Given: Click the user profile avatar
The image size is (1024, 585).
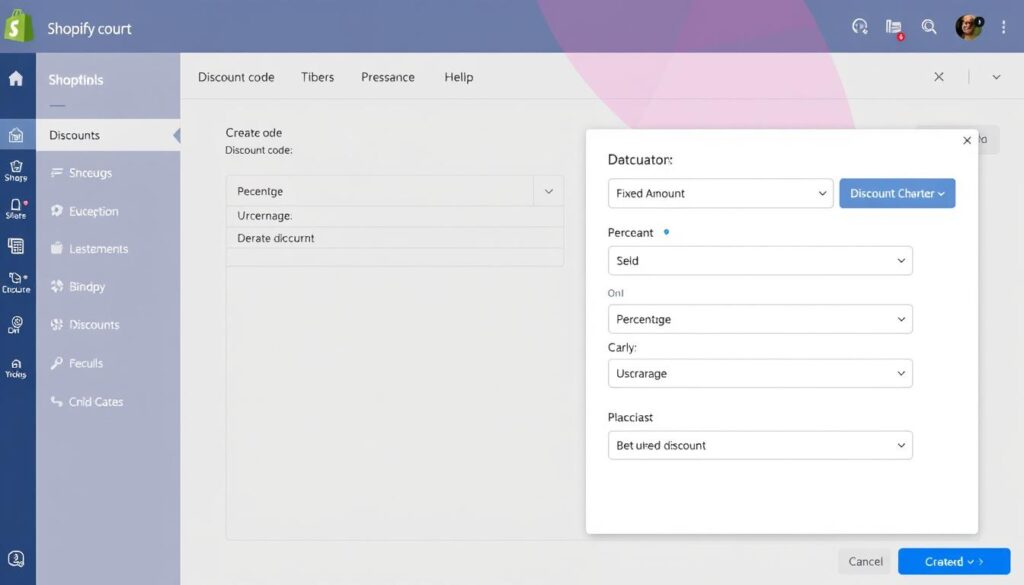Looking at the screenshot, I should (968, 27).
